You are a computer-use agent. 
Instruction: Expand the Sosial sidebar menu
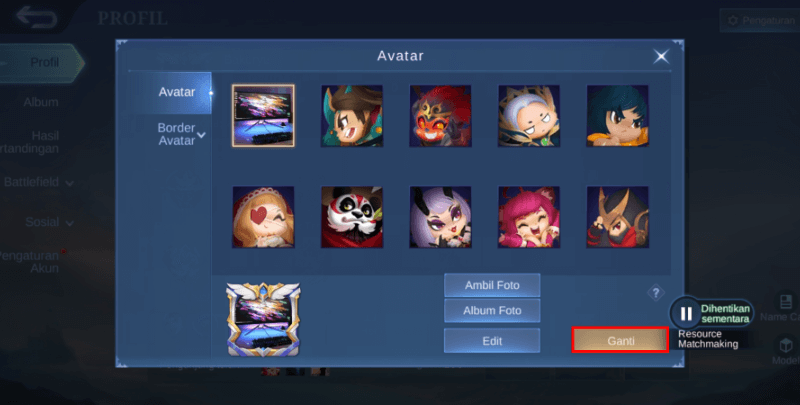click(49, 222)
